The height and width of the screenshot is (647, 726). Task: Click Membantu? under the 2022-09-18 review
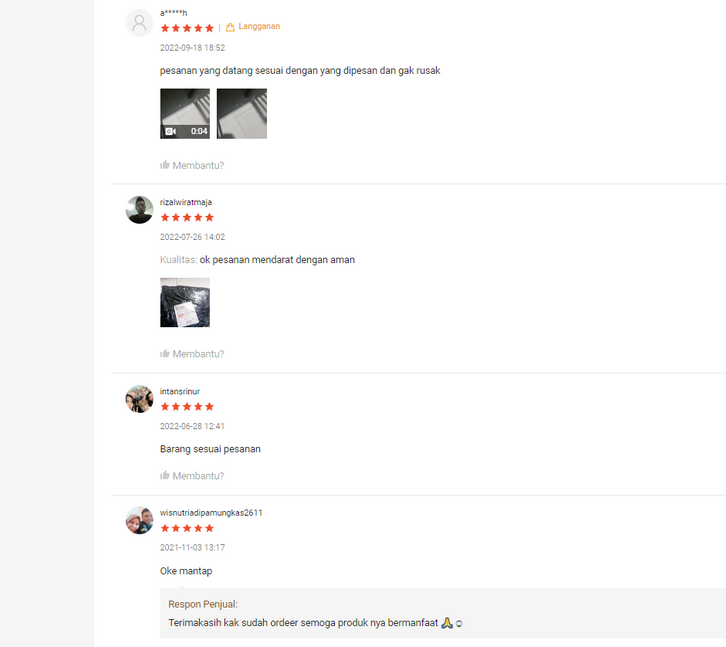pos(198,165)
